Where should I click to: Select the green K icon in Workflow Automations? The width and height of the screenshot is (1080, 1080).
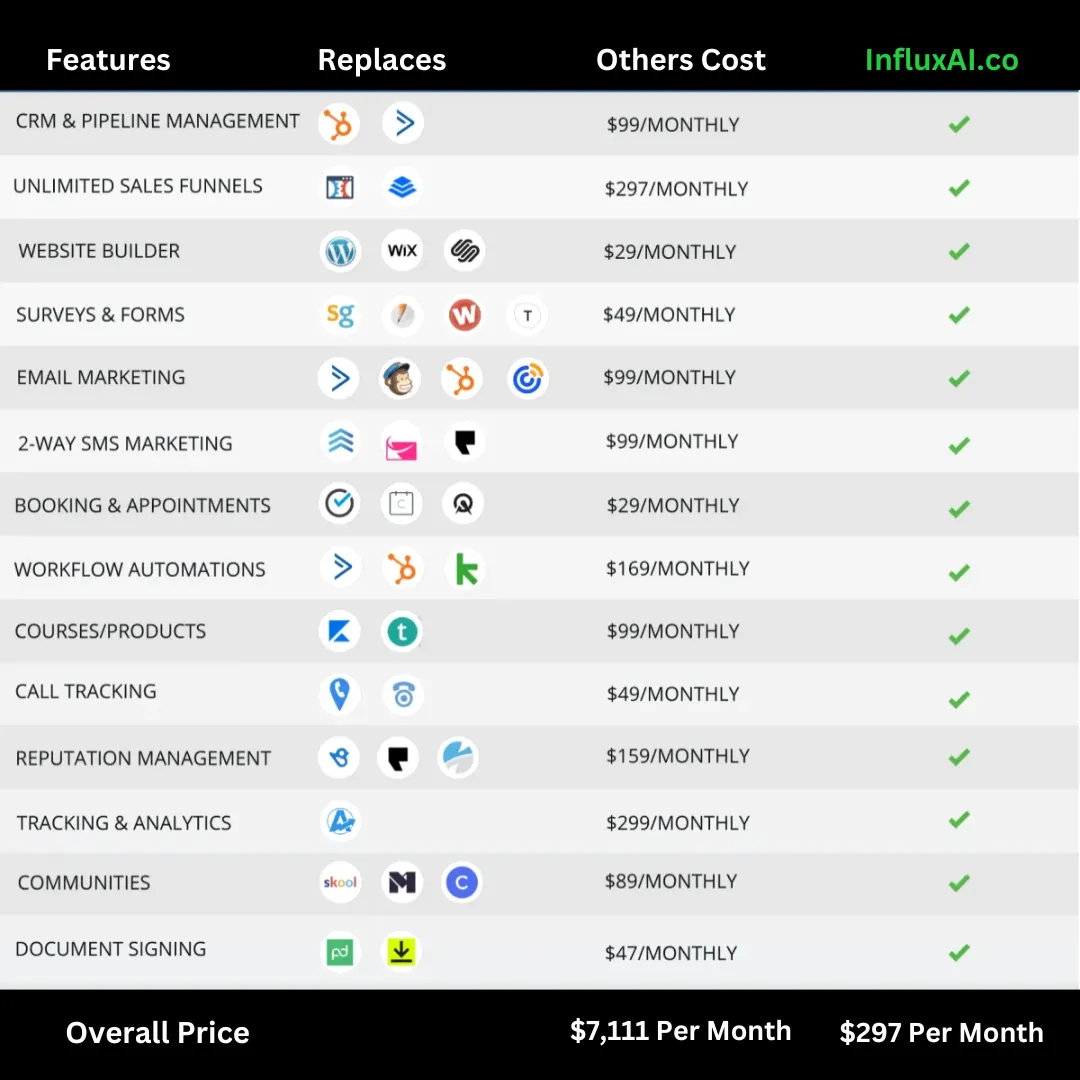[465, 569]
